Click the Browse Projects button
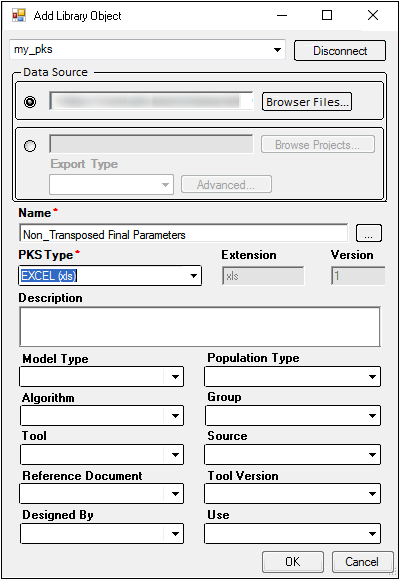400x580 pixels. 317,145
